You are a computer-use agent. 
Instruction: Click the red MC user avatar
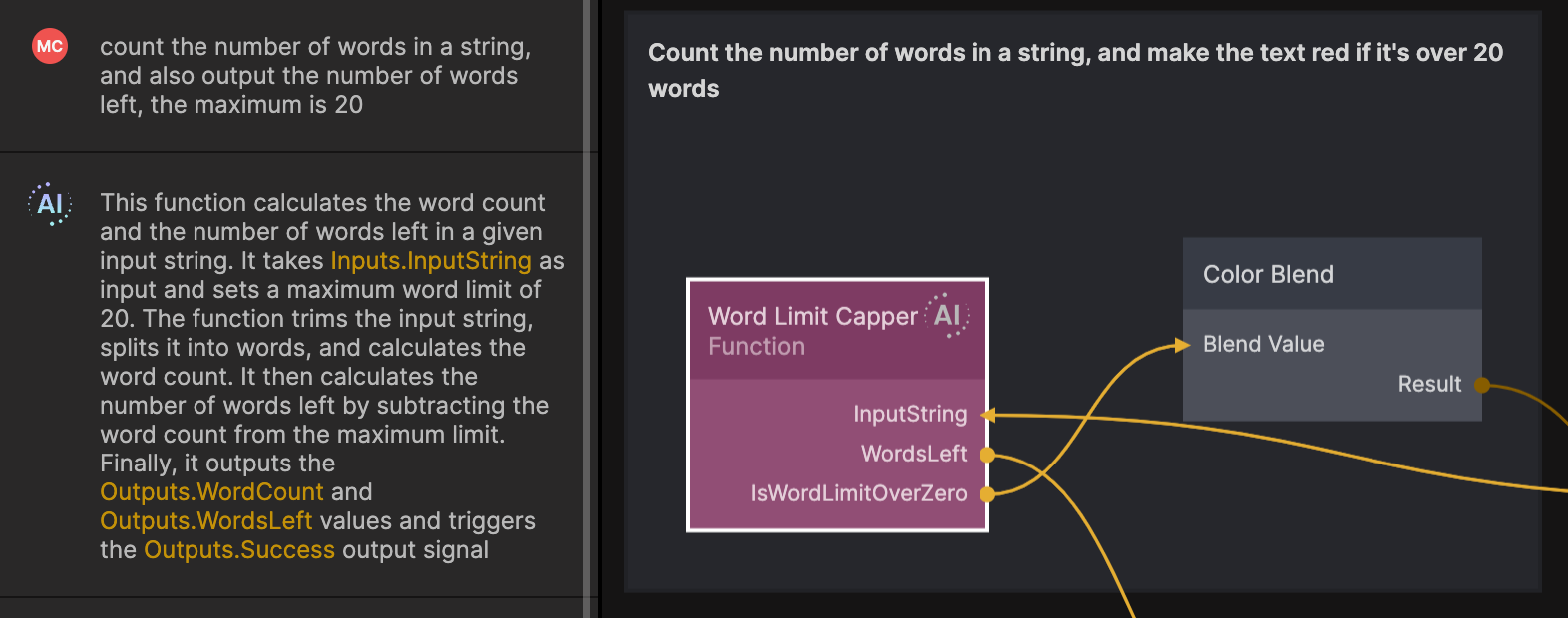tap(49, 46)
